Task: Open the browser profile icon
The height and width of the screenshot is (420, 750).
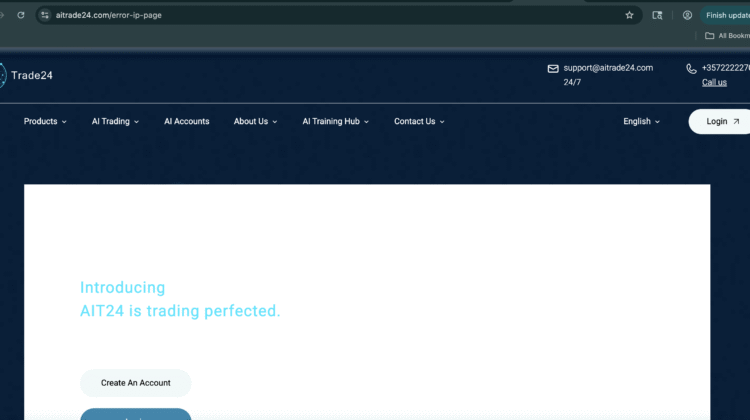Action: coord(687,15)
